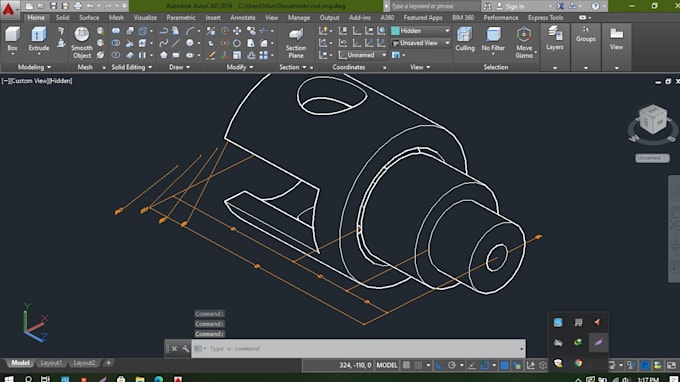Open the Express Tools tab

tap(546, 18)
